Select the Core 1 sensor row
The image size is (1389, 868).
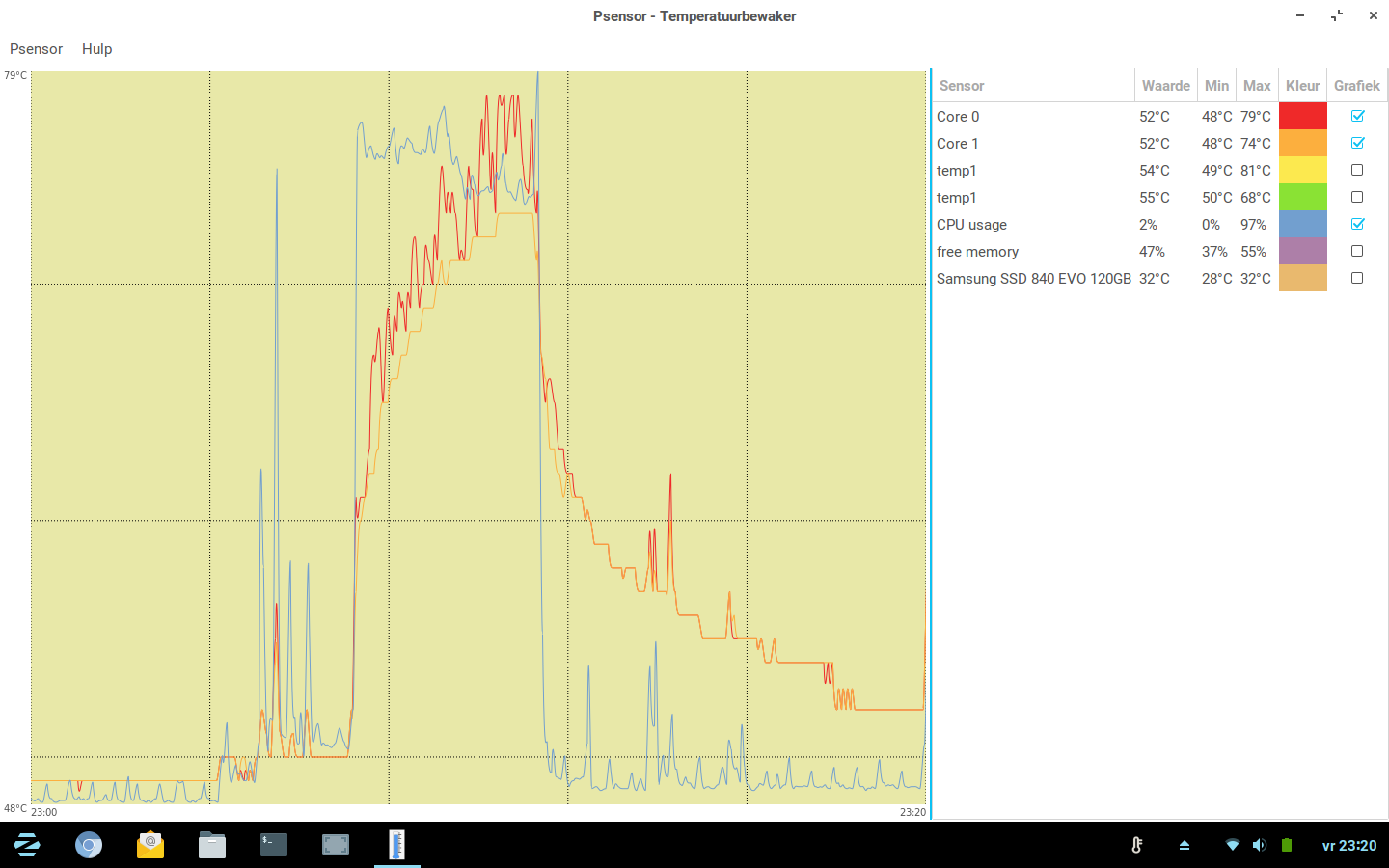click(x=1159, y=143)
